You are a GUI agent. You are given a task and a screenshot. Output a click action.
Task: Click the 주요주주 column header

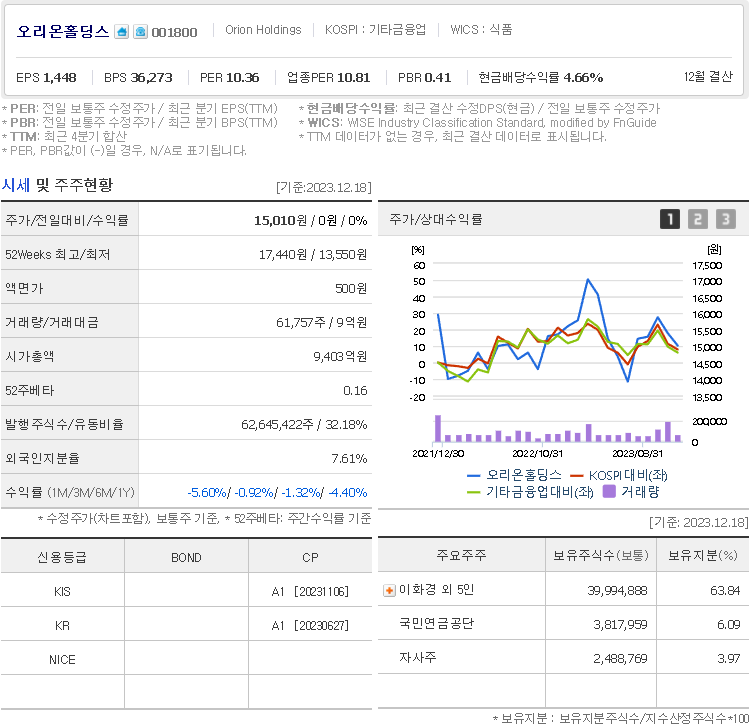[x=461, y=555]
